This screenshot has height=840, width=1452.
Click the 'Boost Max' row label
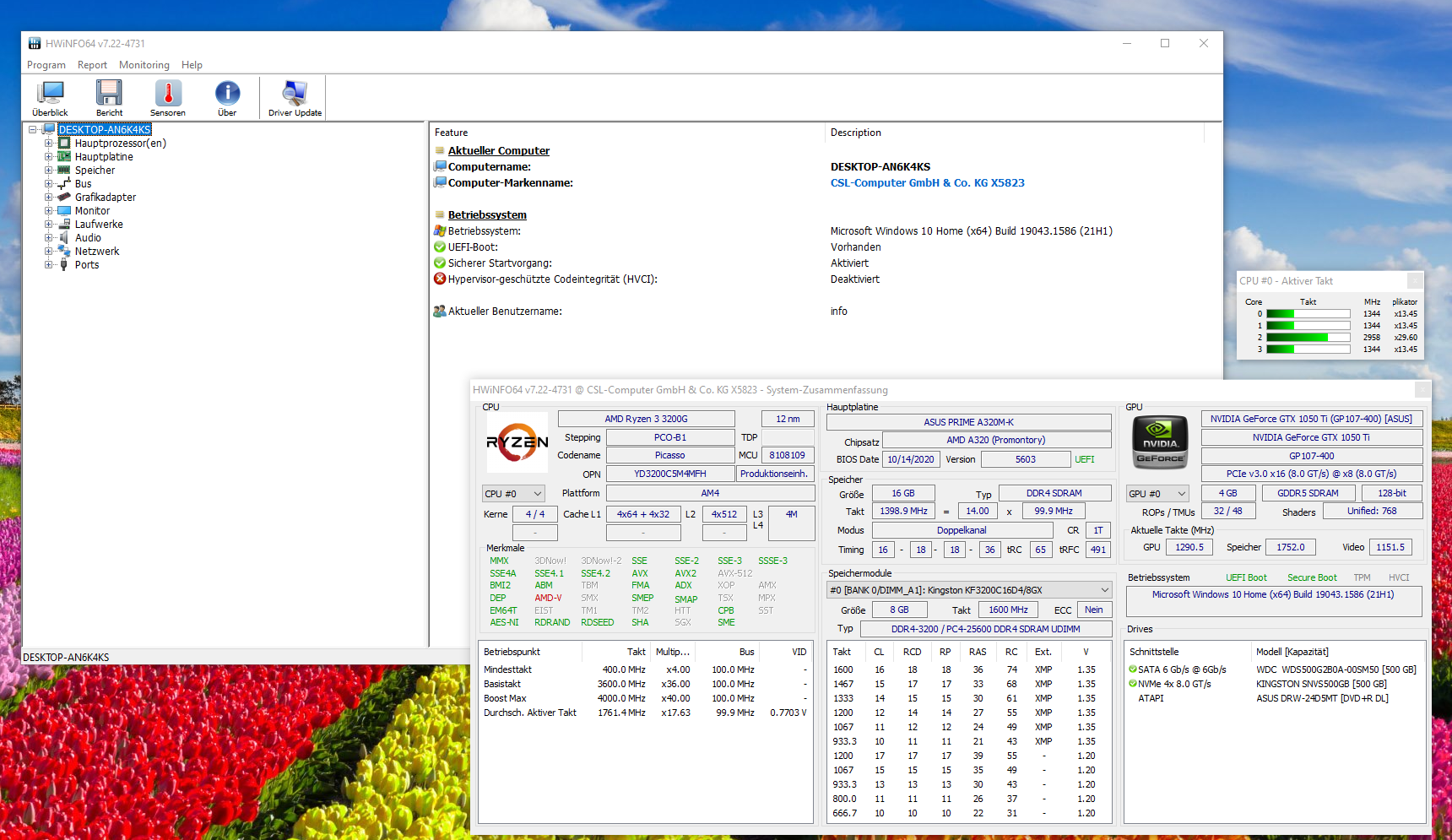click(505, 698)
